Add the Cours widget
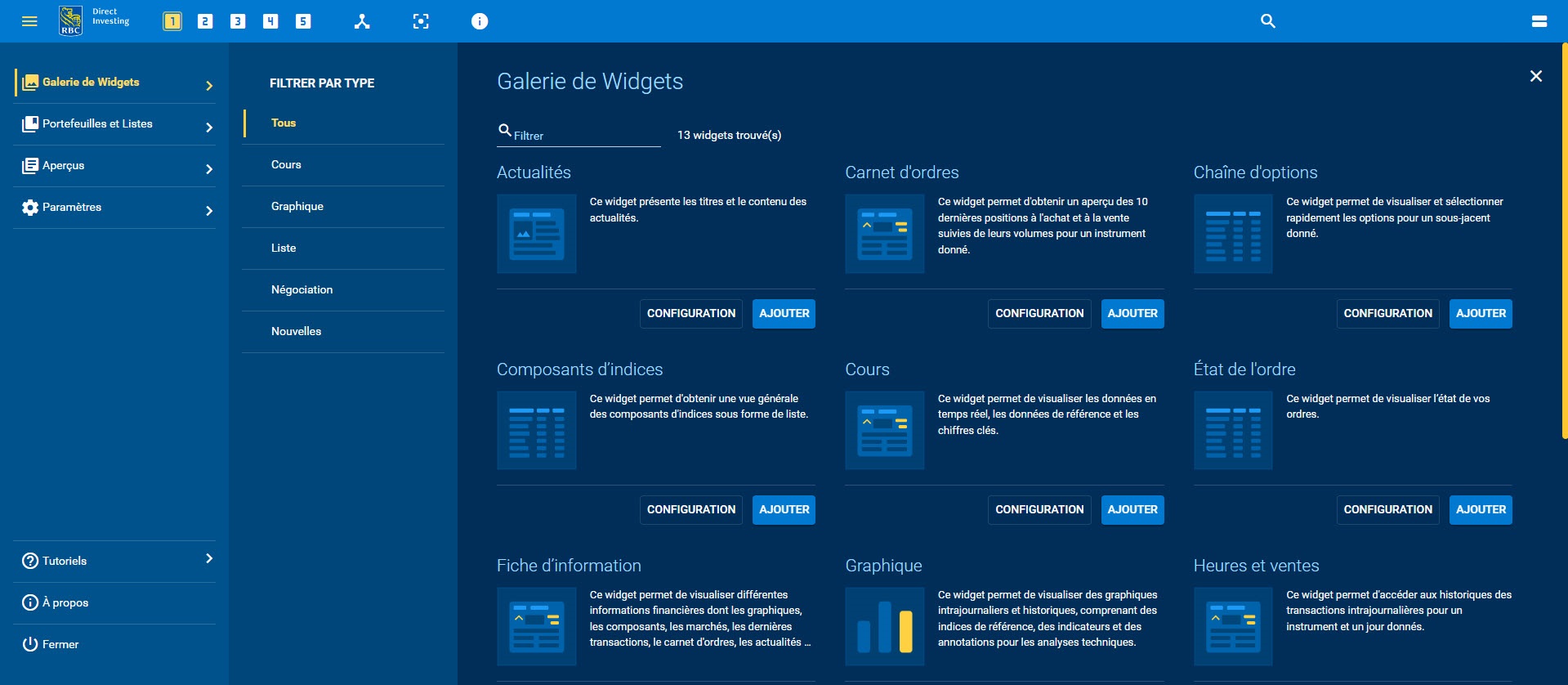This screenshot has height=685, width=1568. [x=1132, y=510]
